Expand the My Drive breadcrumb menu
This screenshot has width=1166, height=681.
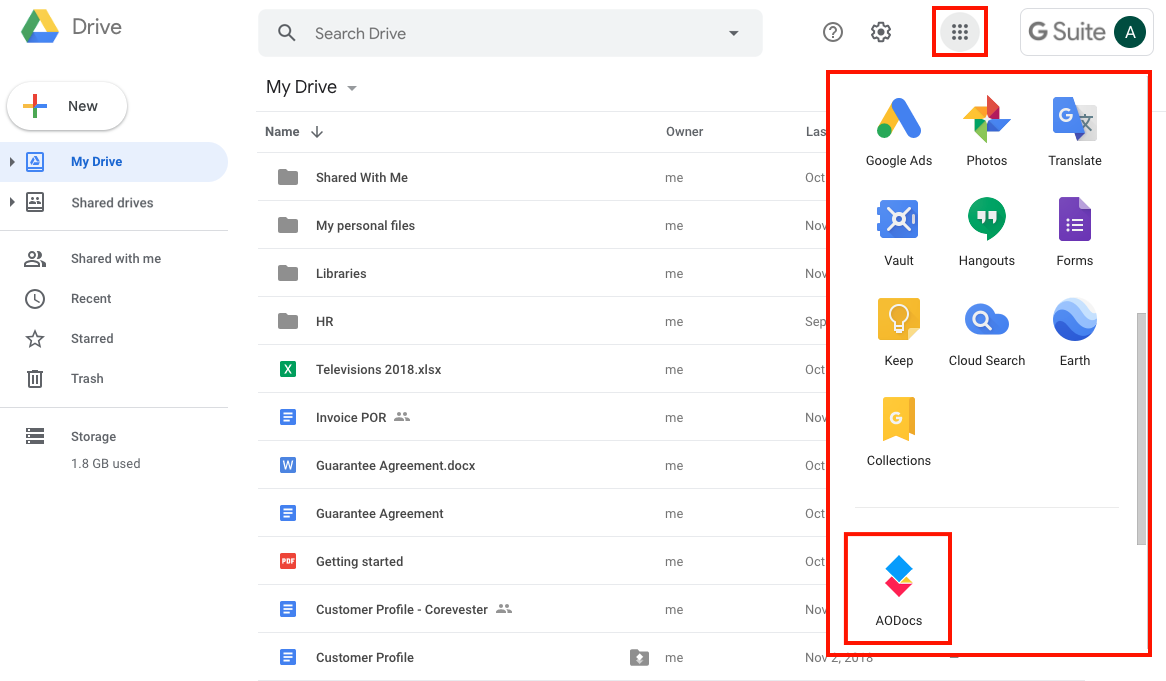point(351,88)
